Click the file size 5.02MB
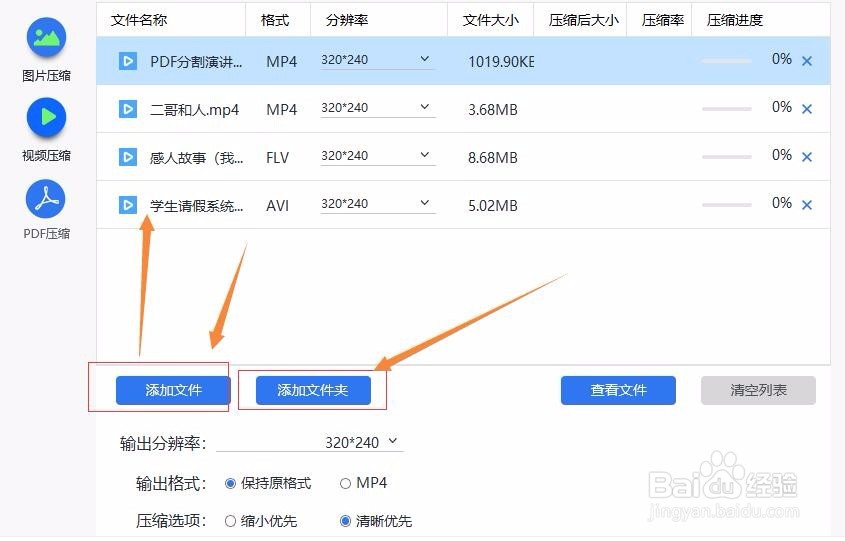 click(x=493, y=205)
